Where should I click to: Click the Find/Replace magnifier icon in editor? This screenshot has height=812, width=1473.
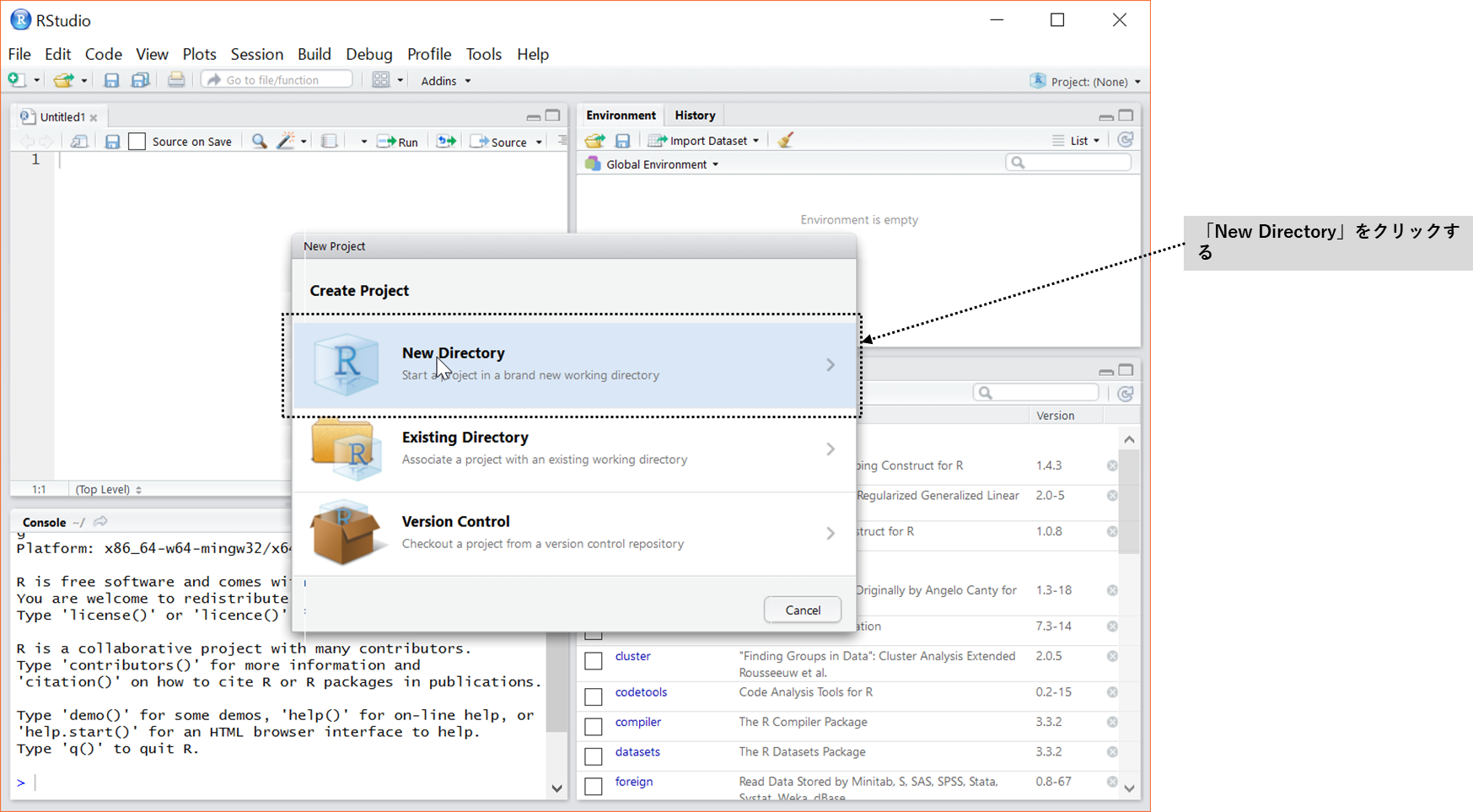259,142
